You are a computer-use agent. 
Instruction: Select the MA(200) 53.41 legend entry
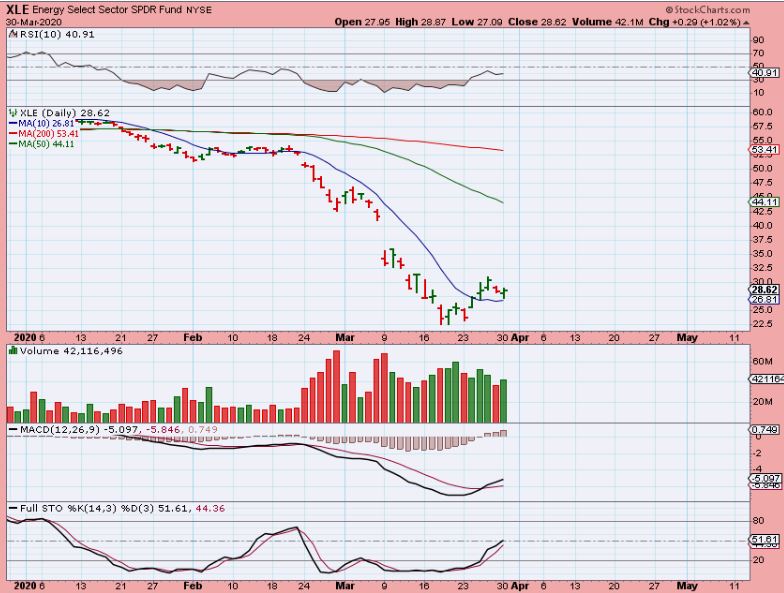tap(44, 134)
